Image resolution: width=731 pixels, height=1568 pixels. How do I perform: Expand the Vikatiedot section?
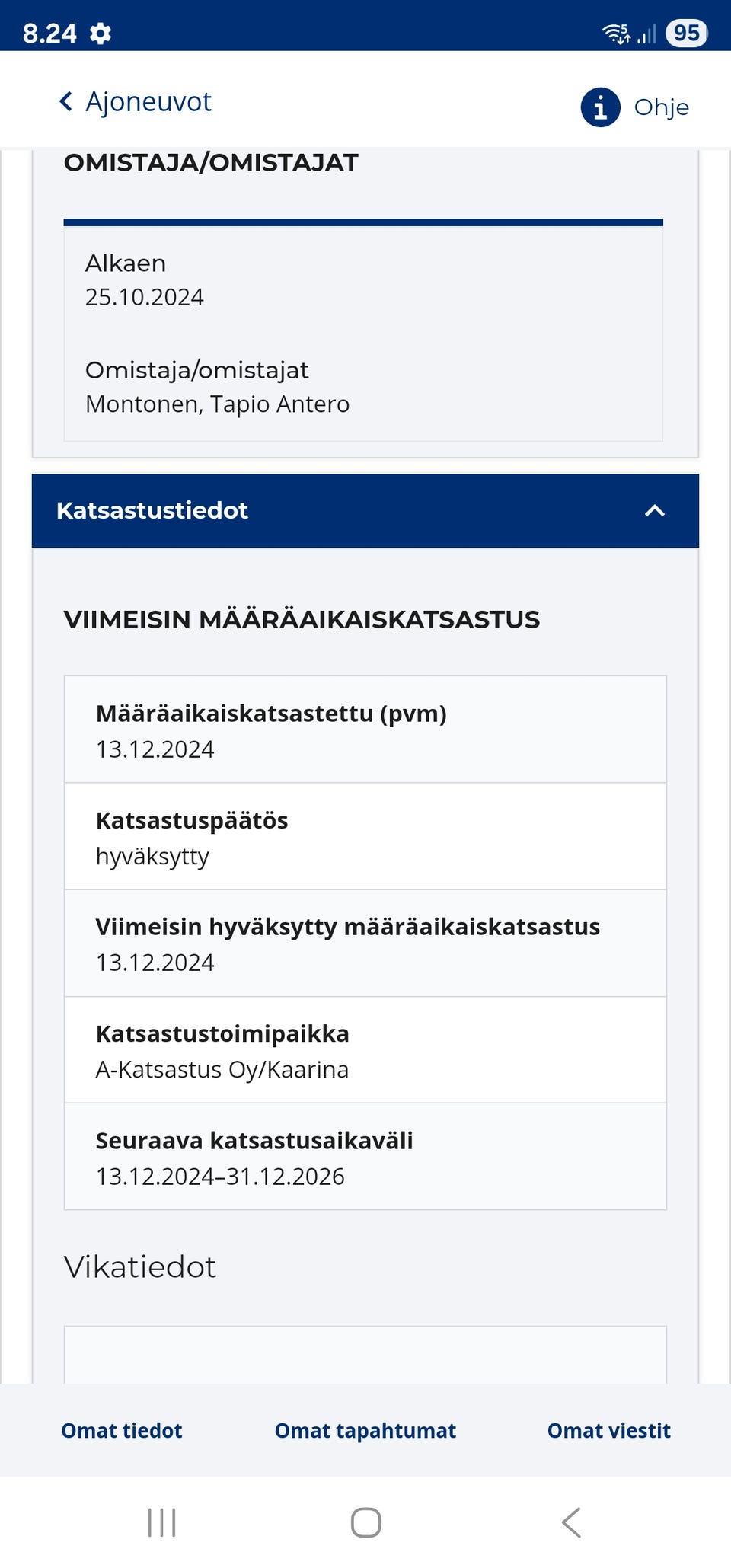(x=141, y=1266)
